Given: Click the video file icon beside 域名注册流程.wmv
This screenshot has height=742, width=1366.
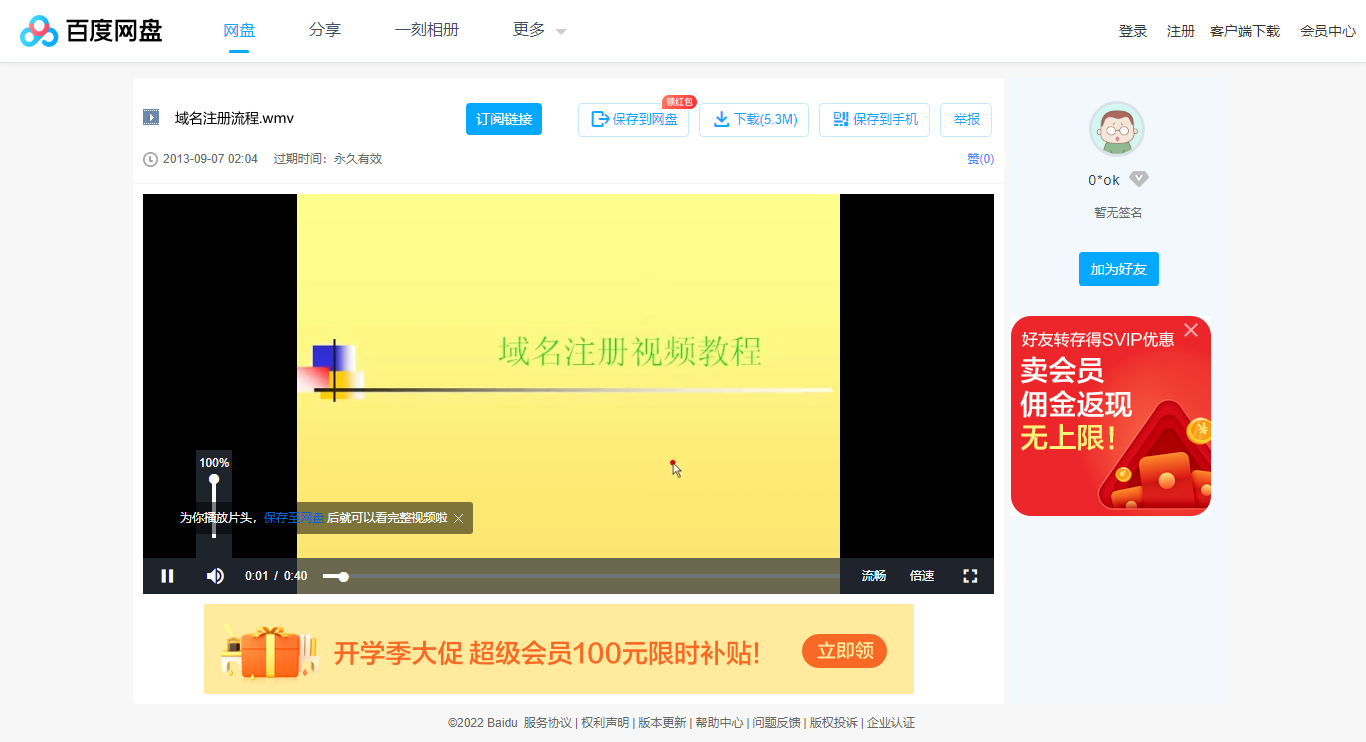Looking at the screenshot, I should [x=150, y=117].
